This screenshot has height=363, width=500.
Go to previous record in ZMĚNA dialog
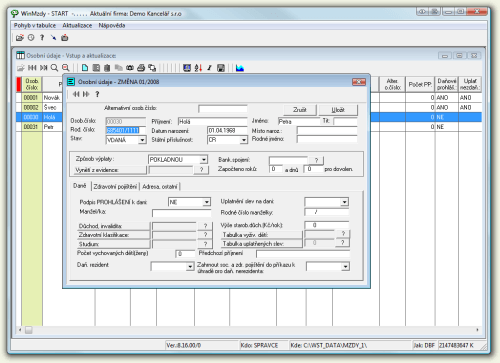pos(76,94)
